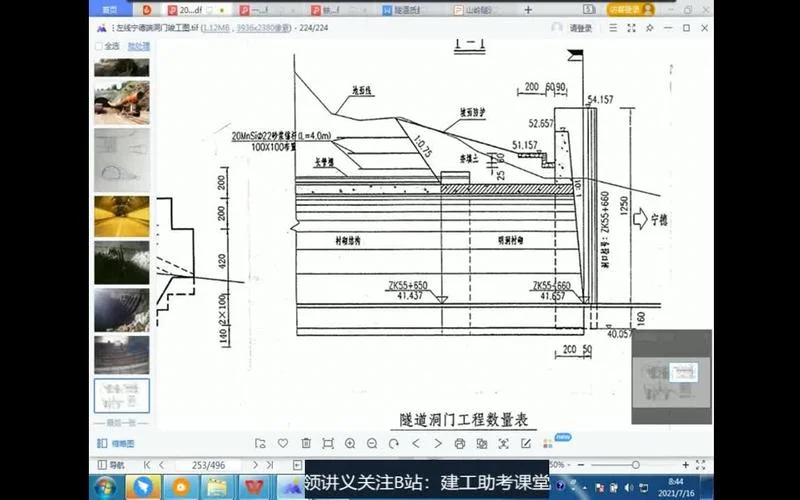The width and height of the screenshot is (800, 500).
Task: Select the steel arch tunnel thumbnail
Action: [122, 310]
